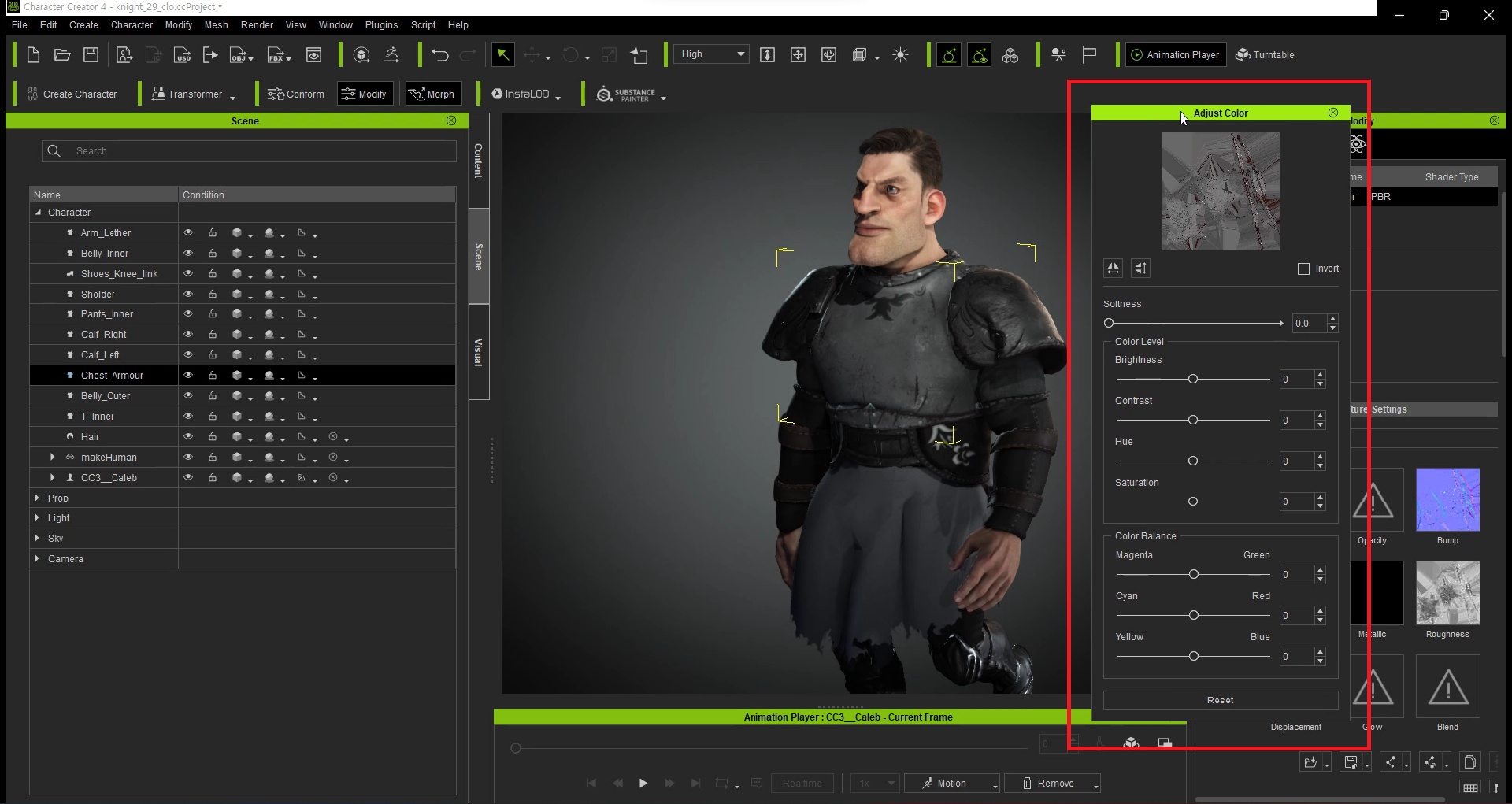Click the horizontal flip icon in Adjust Color
The height and width of the screenshot is (804, 1512).
pos(1113,269)
